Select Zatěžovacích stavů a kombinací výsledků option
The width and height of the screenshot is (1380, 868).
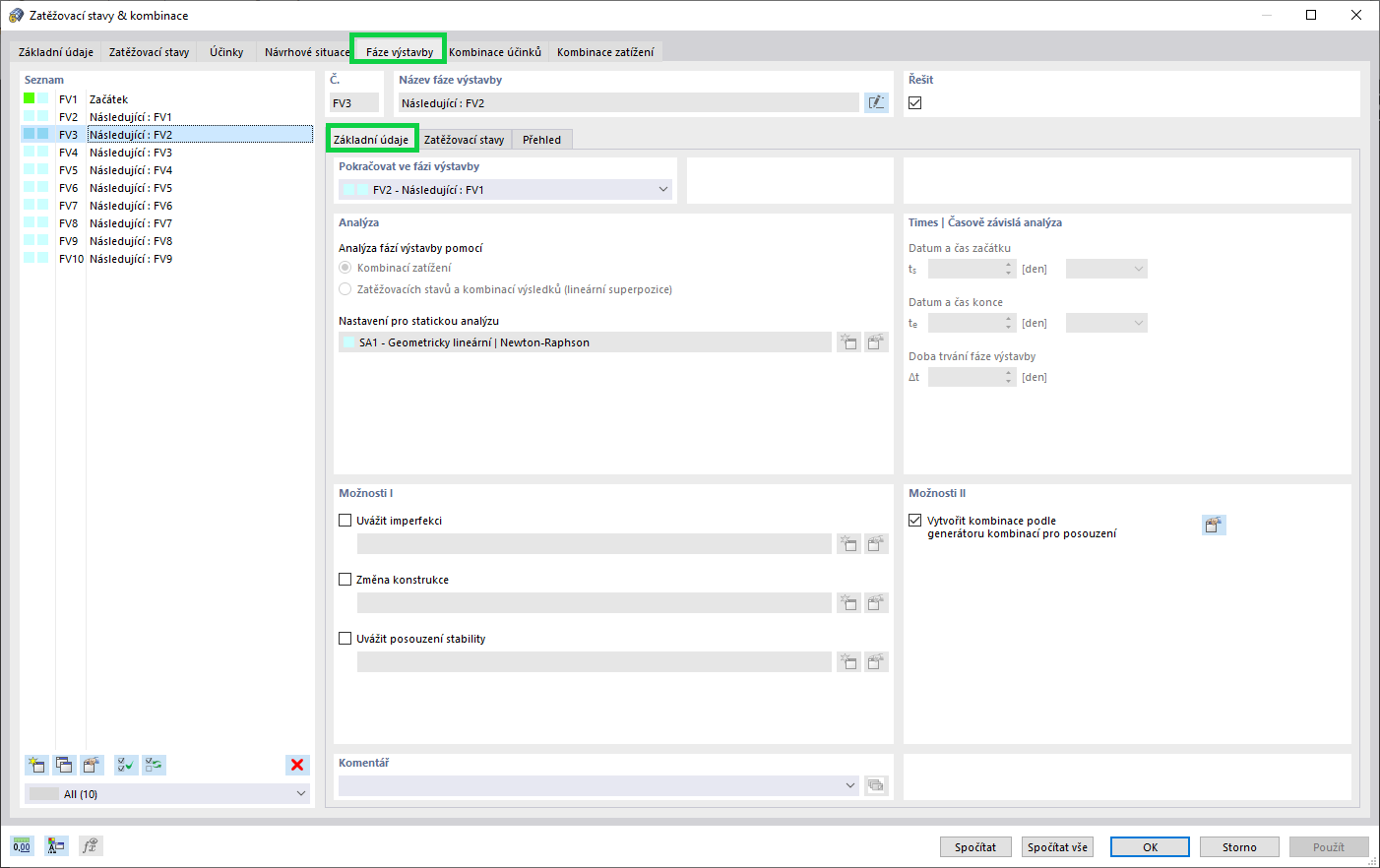[x=345, y=289]
